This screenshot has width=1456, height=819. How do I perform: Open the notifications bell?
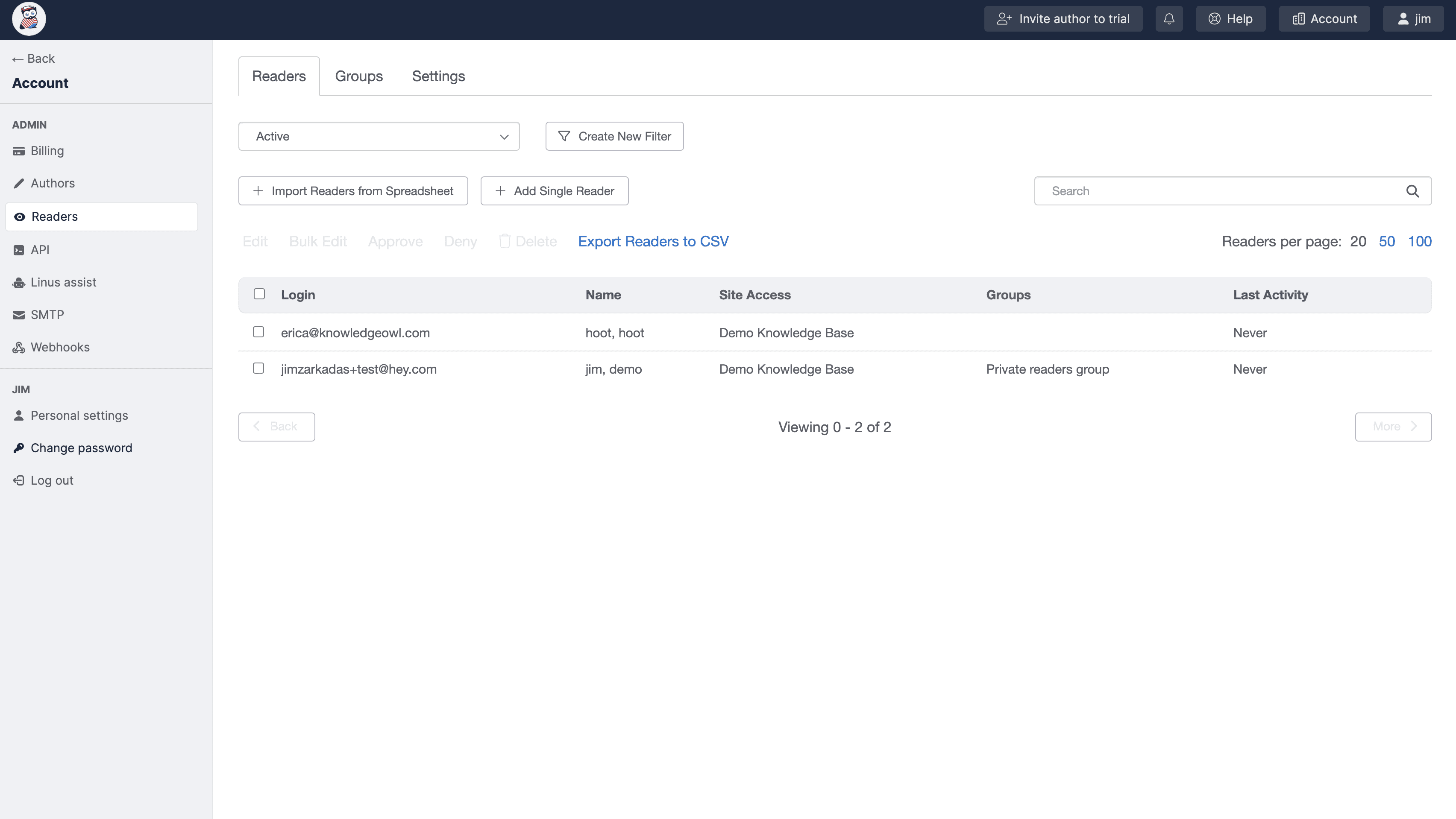click(x=1169, y=19)
